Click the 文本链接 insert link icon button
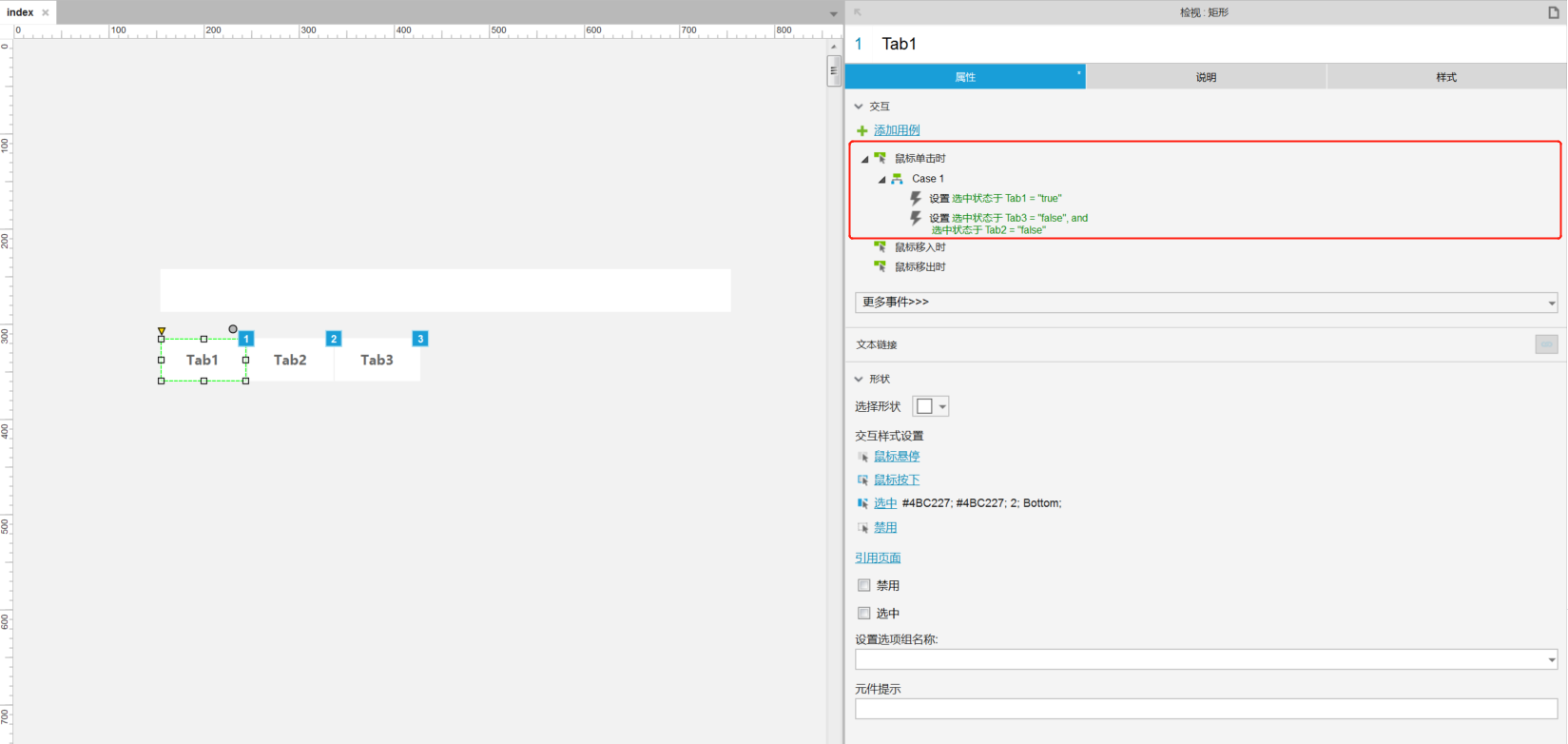The width and height of the screenshot is (1568, 744). pyautogui.click(x=1546, y=344)
